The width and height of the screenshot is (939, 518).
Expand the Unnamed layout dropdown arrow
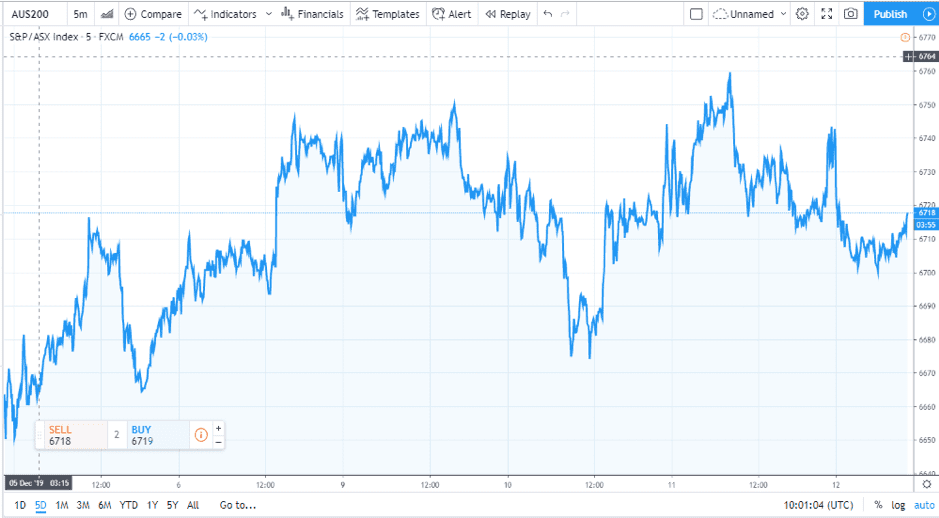782,14
